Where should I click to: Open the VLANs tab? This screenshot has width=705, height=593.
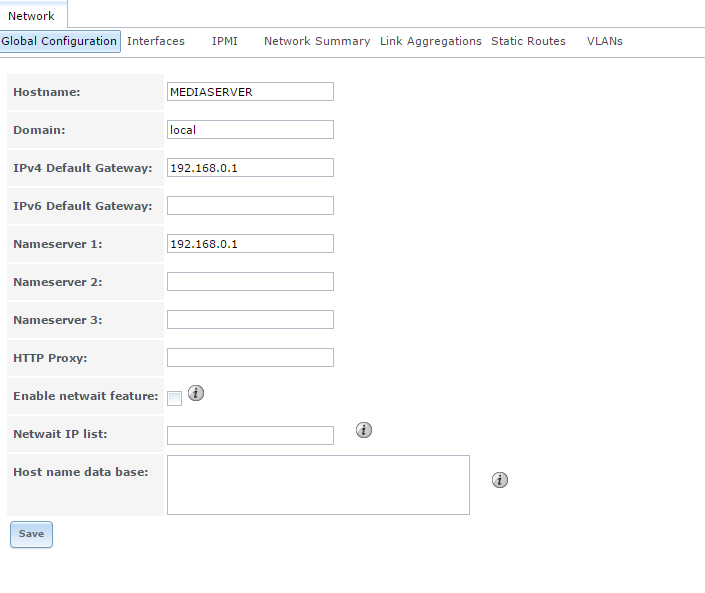(x=605, y=41)
